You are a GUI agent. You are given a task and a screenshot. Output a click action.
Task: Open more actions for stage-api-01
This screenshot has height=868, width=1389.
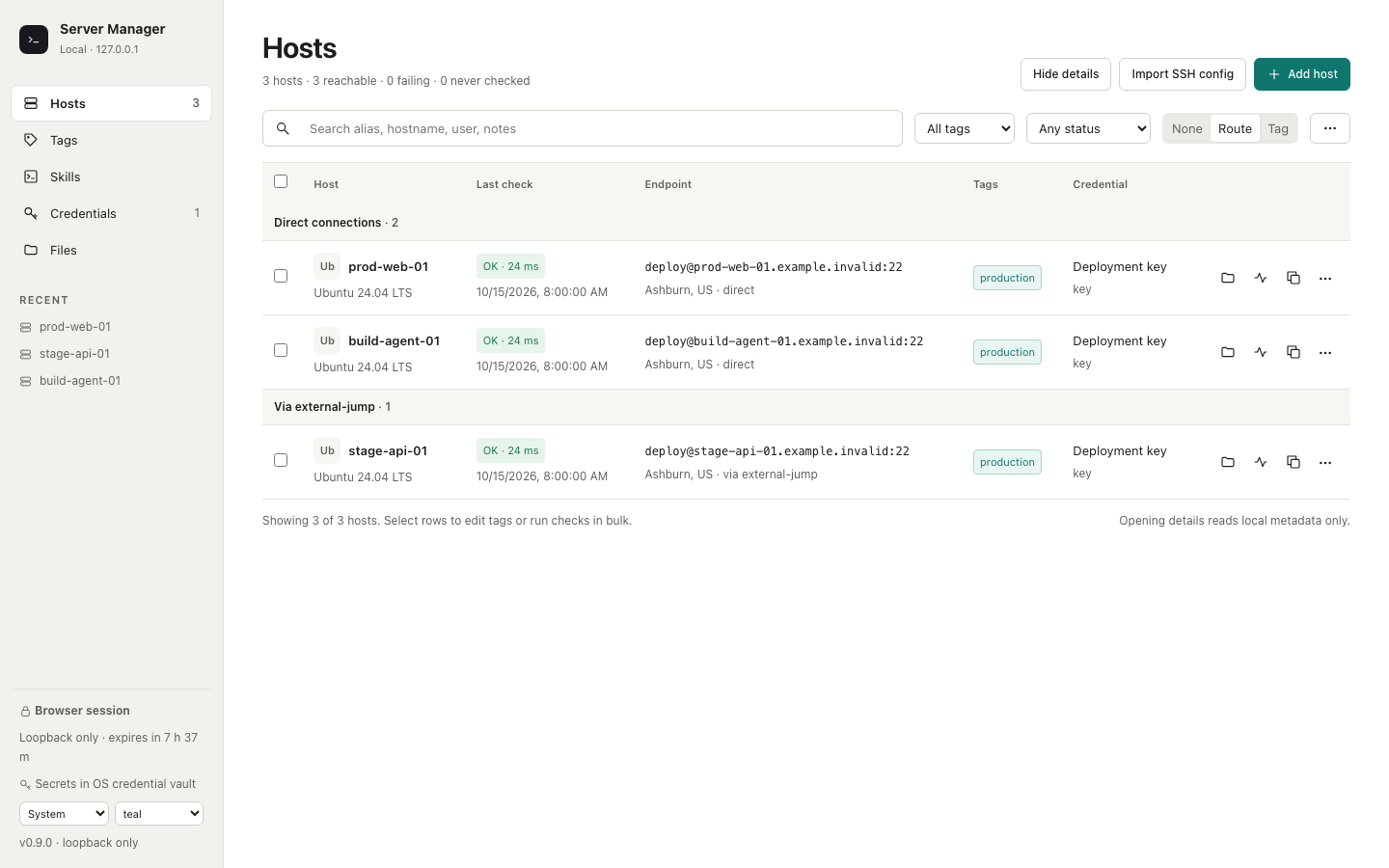coord(1325,462)
